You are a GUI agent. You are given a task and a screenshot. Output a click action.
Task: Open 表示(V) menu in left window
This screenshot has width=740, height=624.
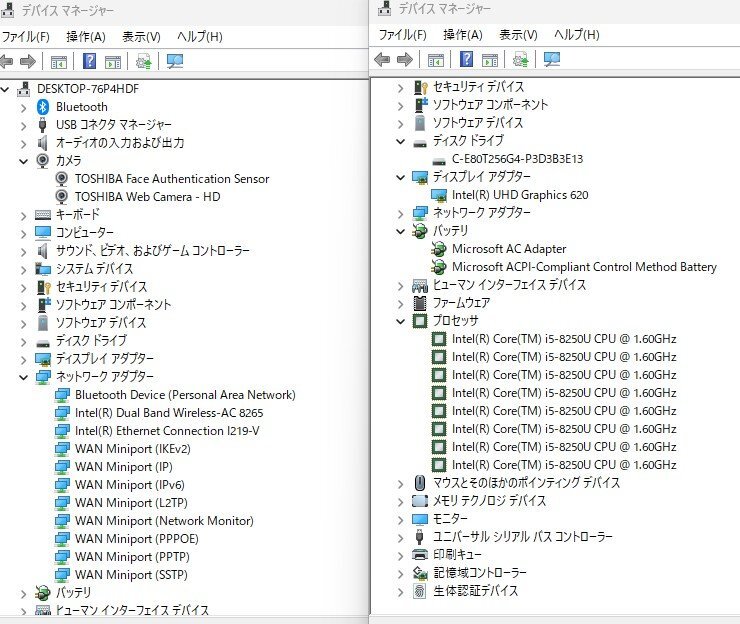pos(141,37)
